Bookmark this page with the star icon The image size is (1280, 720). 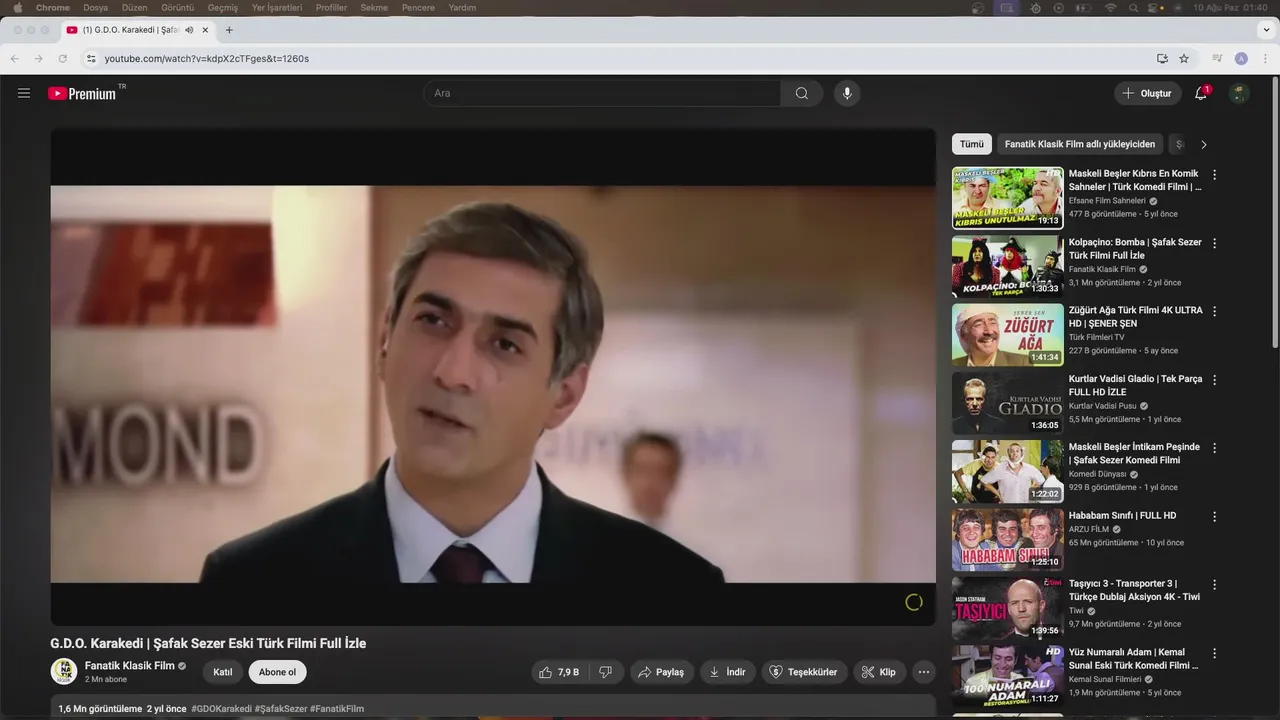(x=1184, y=58)
